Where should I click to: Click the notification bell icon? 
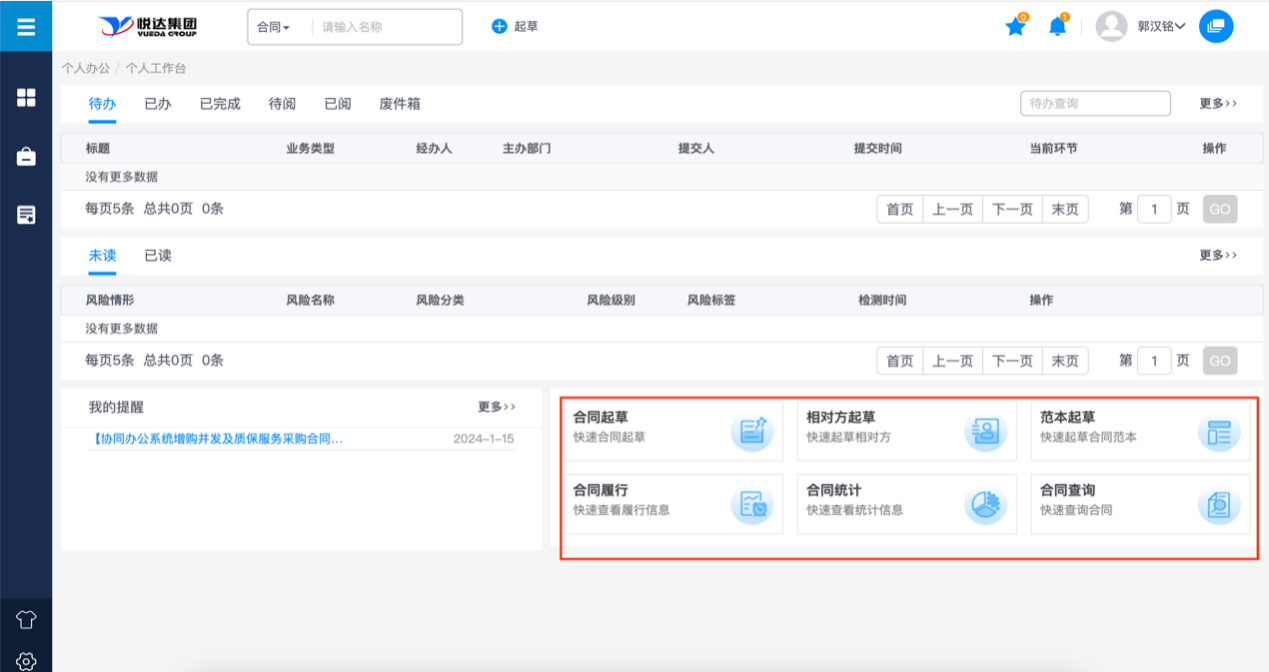tap(1057, 27)
